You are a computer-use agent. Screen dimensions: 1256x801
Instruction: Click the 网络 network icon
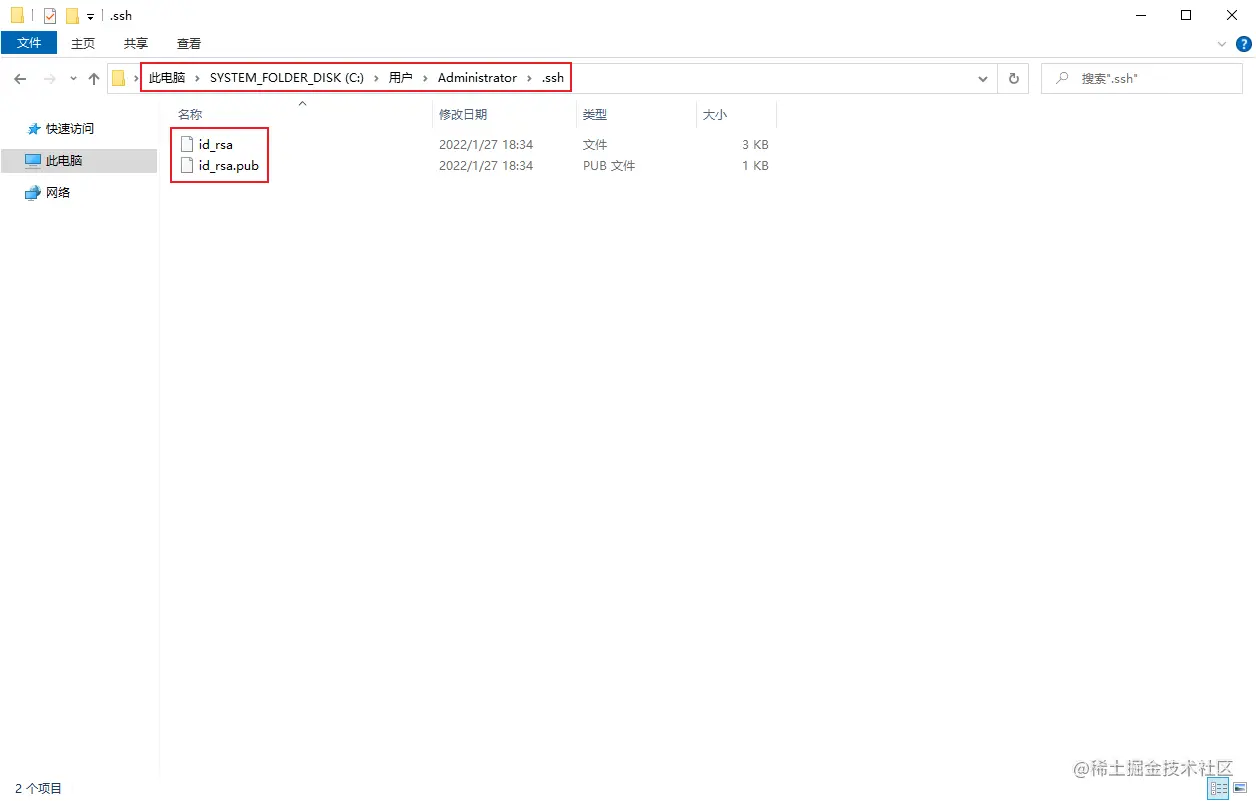coord(34,192)
